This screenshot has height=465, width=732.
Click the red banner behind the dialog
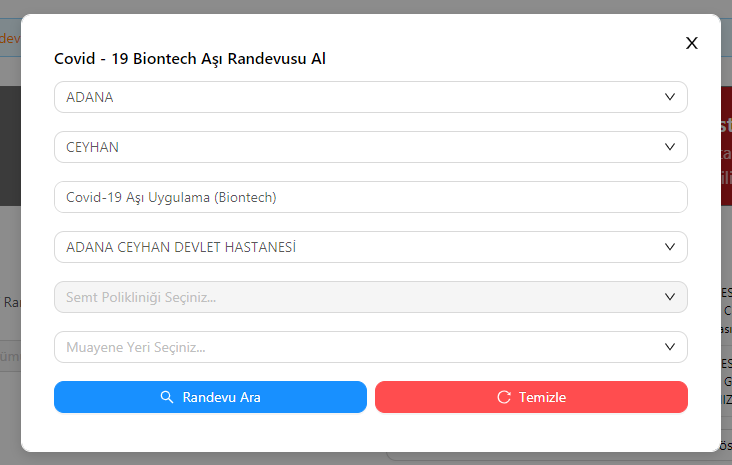pyautogui.click(x=725, y=150)
